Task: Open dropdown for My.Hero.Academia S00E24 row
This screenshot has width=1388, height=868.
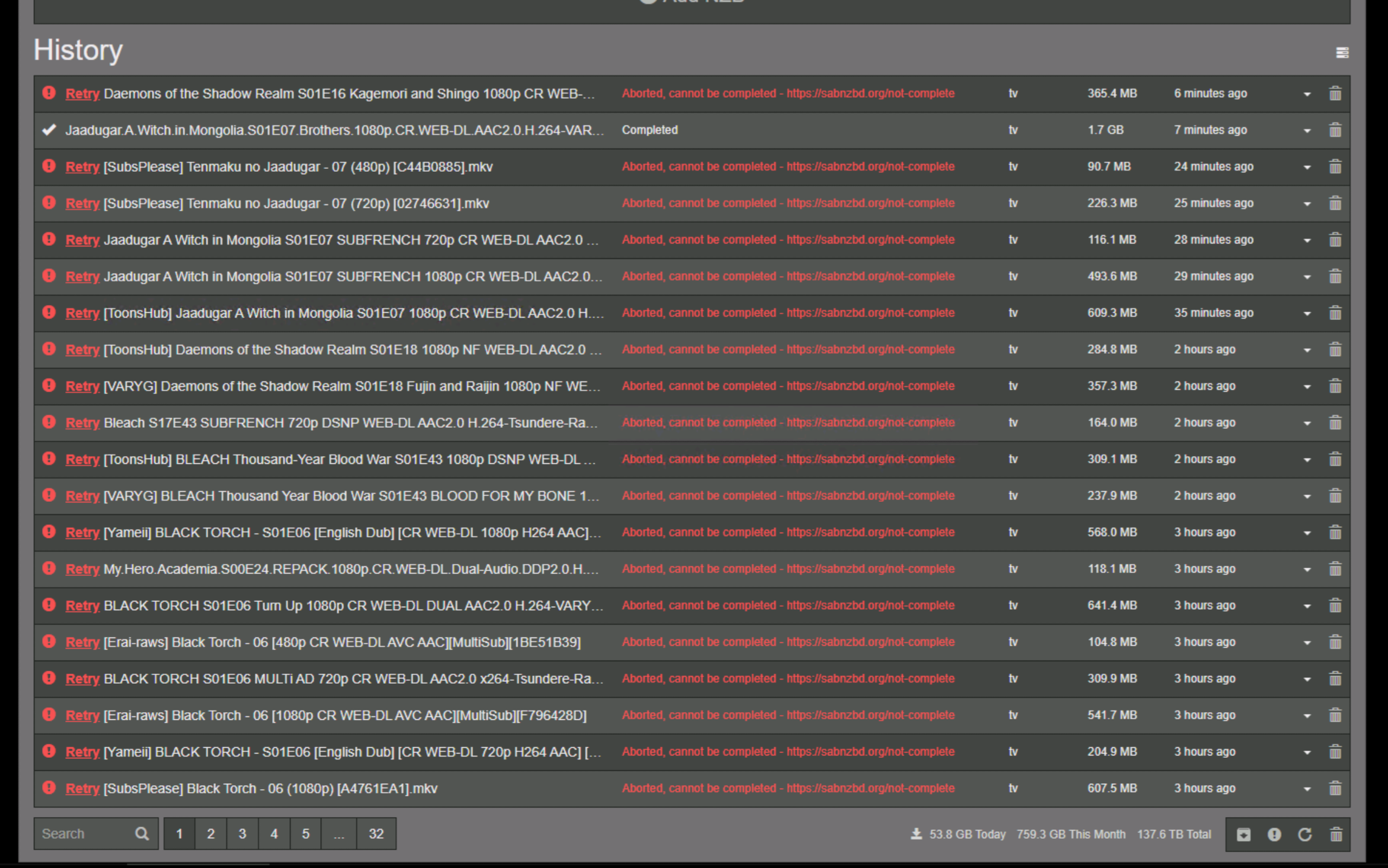Action: [1307, 570]
